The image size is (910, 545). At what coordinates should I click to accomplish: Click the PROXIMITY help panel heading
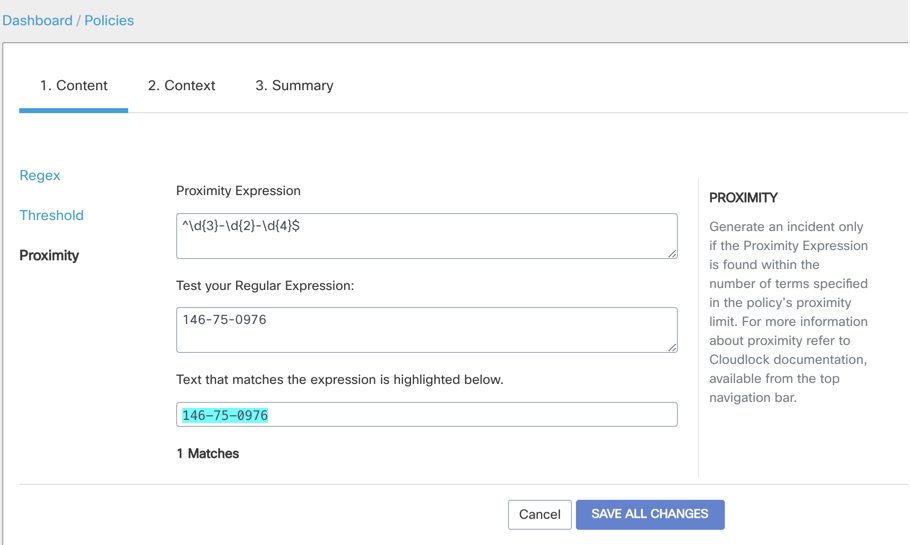(x=743, y=198)
